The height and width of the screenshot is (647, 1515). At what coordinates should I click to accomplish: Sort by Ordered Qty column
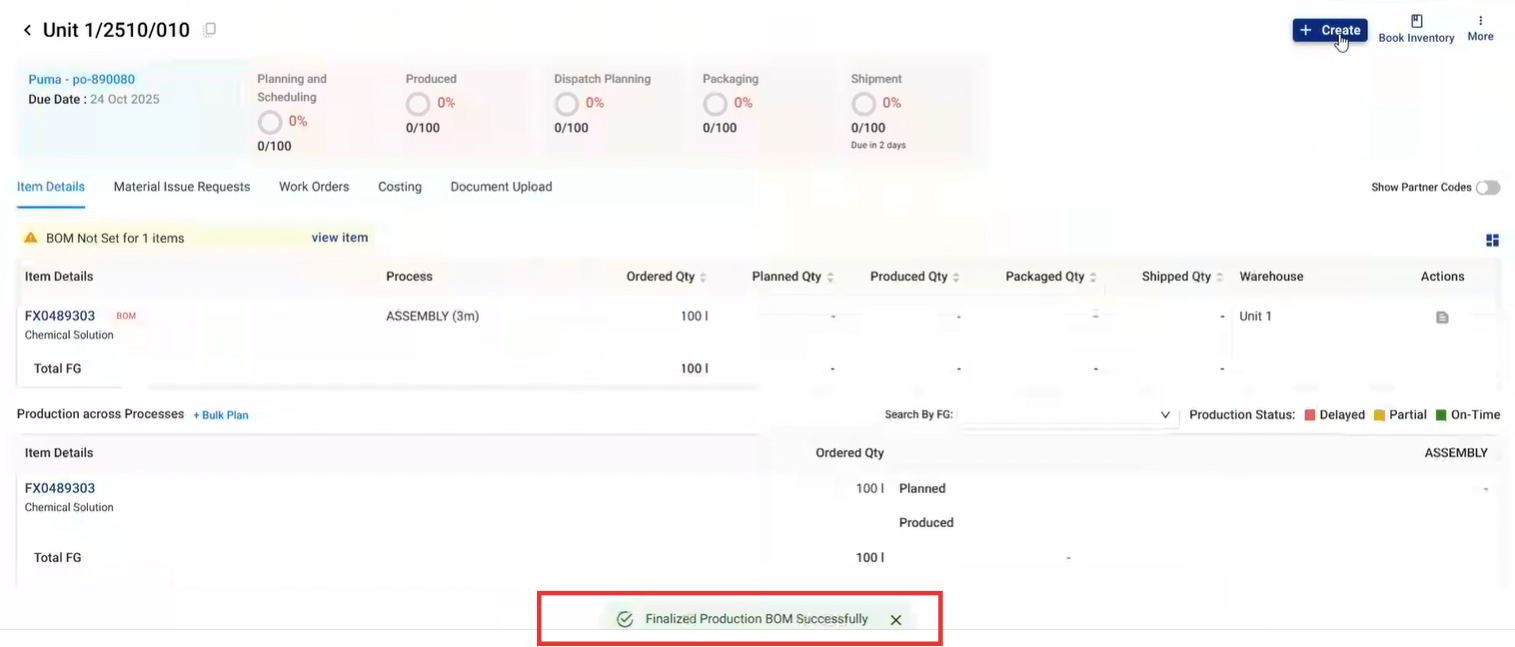(x=703, y=277)
